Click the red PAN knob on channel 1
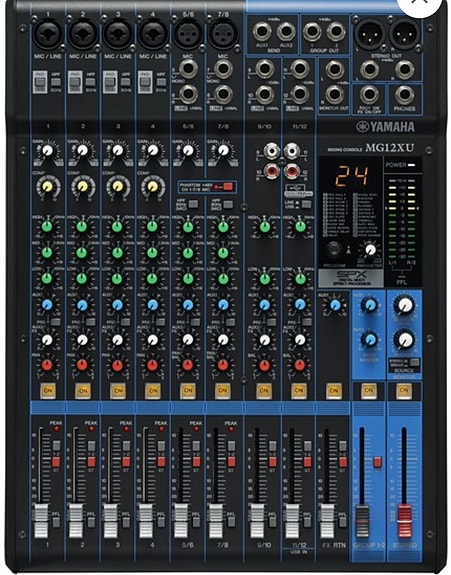The image size is (451, 575). [47, 365]
